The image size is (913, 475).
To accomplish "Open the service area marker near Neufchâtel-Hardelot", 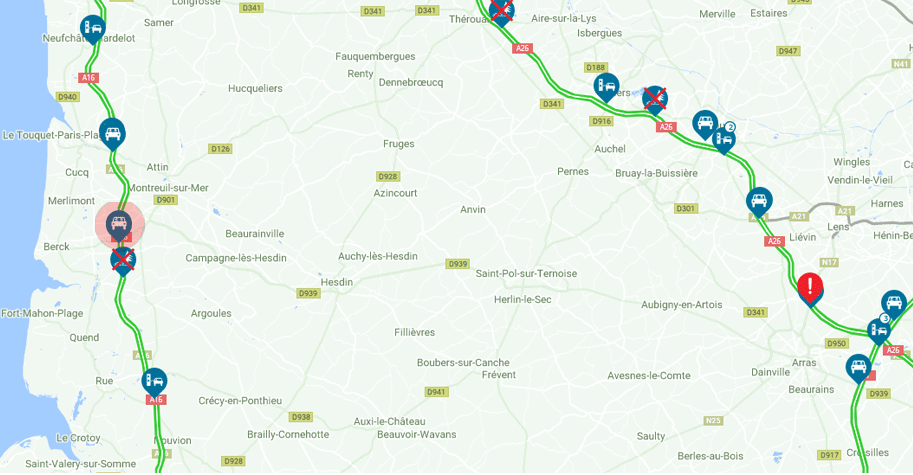I will [x=93, y=28].
